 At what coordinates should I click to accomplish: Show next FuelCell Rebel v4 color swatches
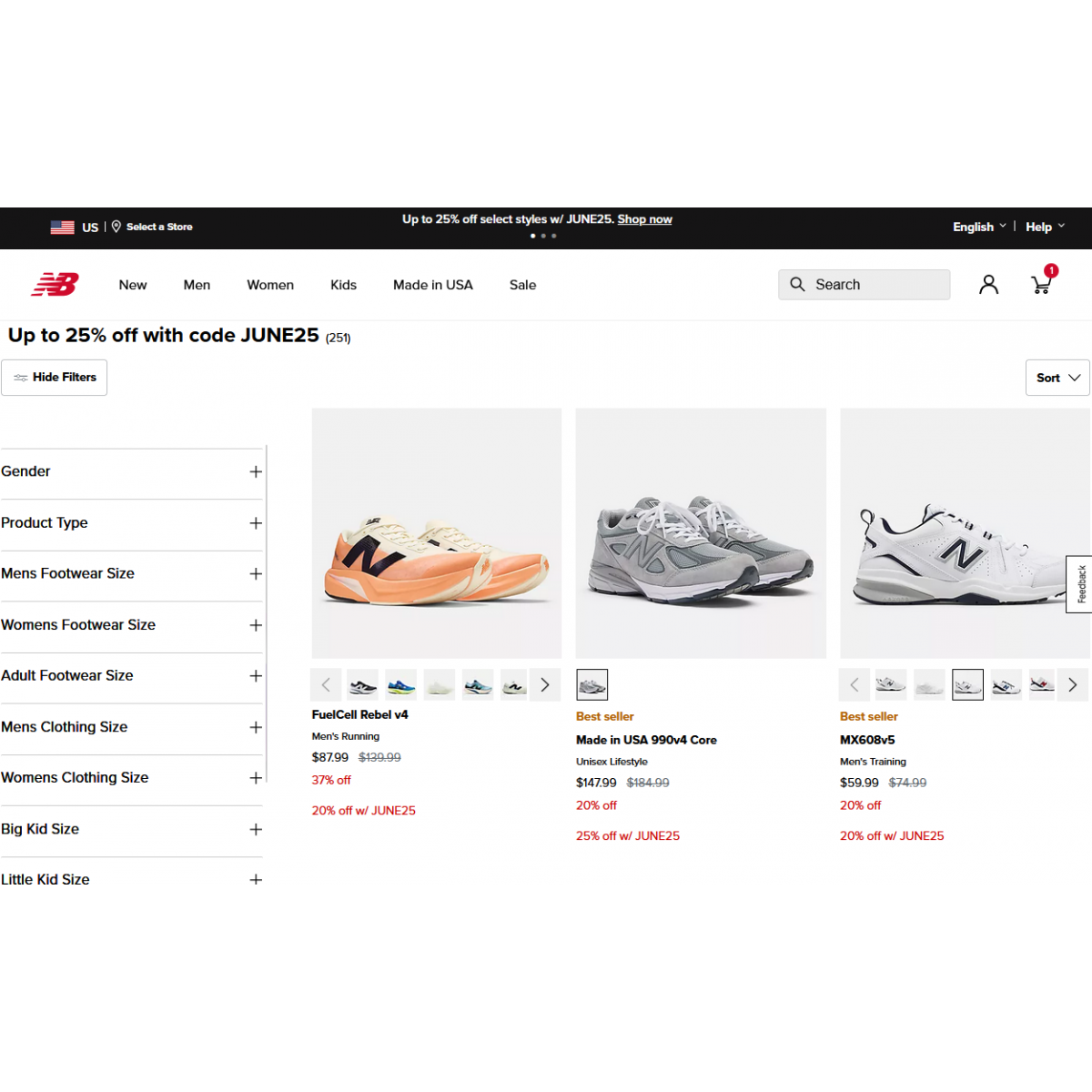tap(545, 685)
